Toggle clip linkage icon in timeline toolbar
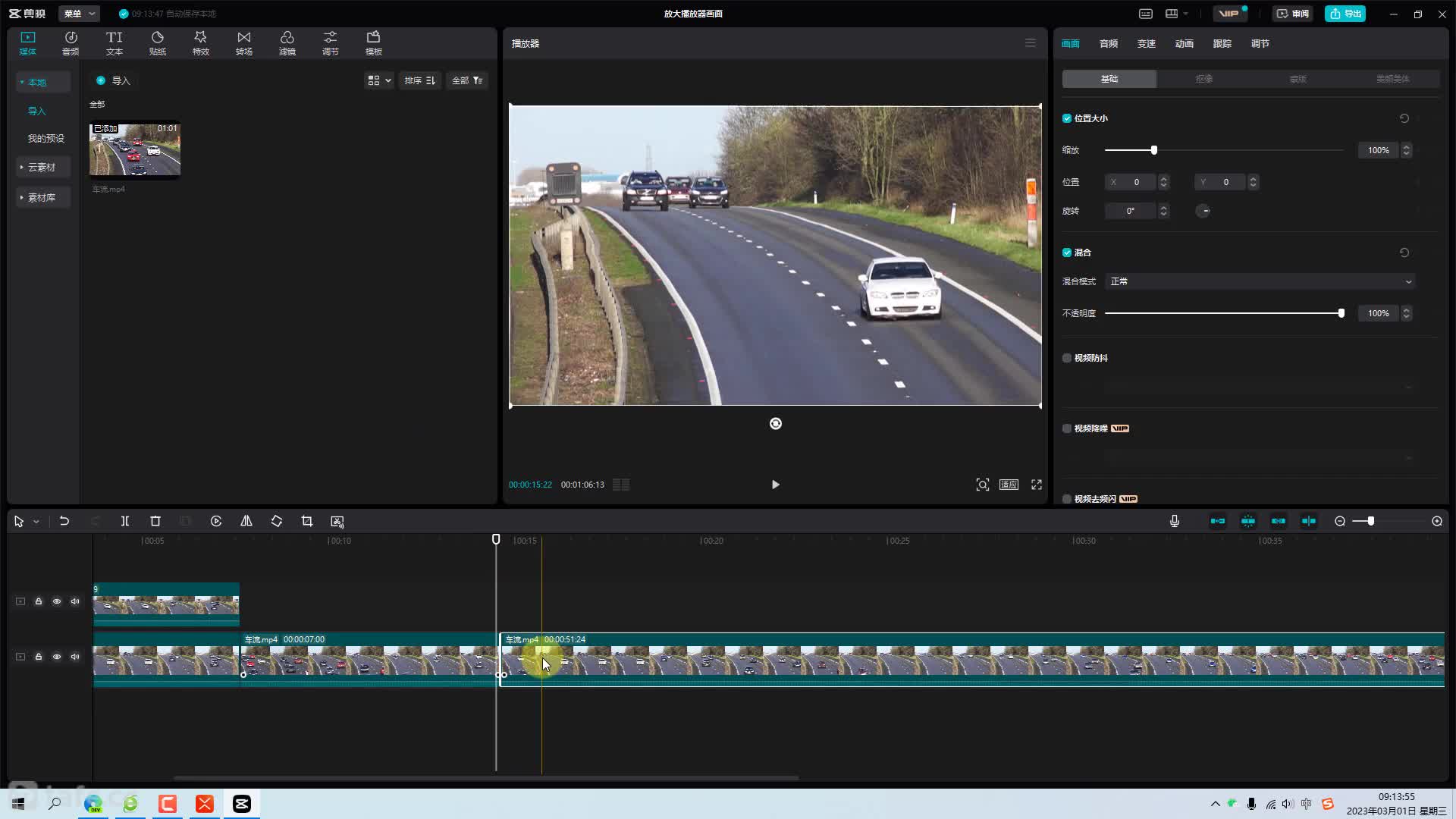The image size is (1456, 819). tap(1279, 521)
